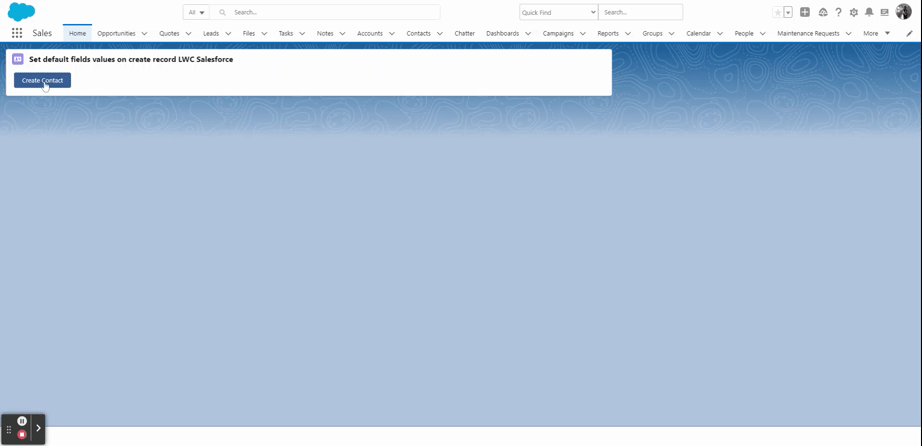Image resolution: width=922 pixels, height=446 pixels.
Task: Open the Quick Find combo box
Action: pyautogui.click(x=559, y=12)
